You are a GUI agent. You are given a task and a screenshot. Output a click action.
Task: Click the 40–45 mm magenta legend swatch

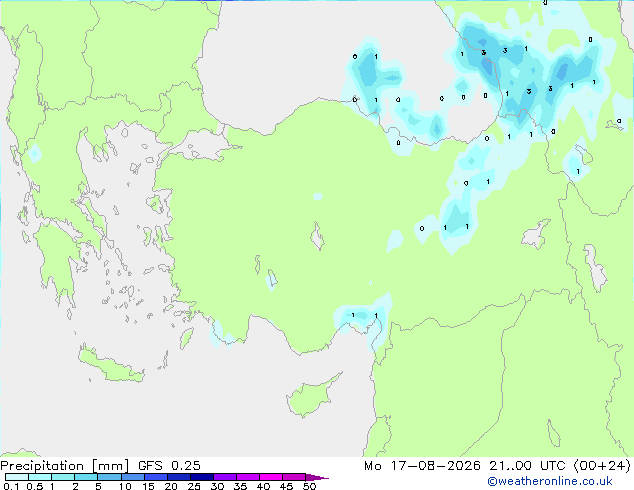click(271, 477)
